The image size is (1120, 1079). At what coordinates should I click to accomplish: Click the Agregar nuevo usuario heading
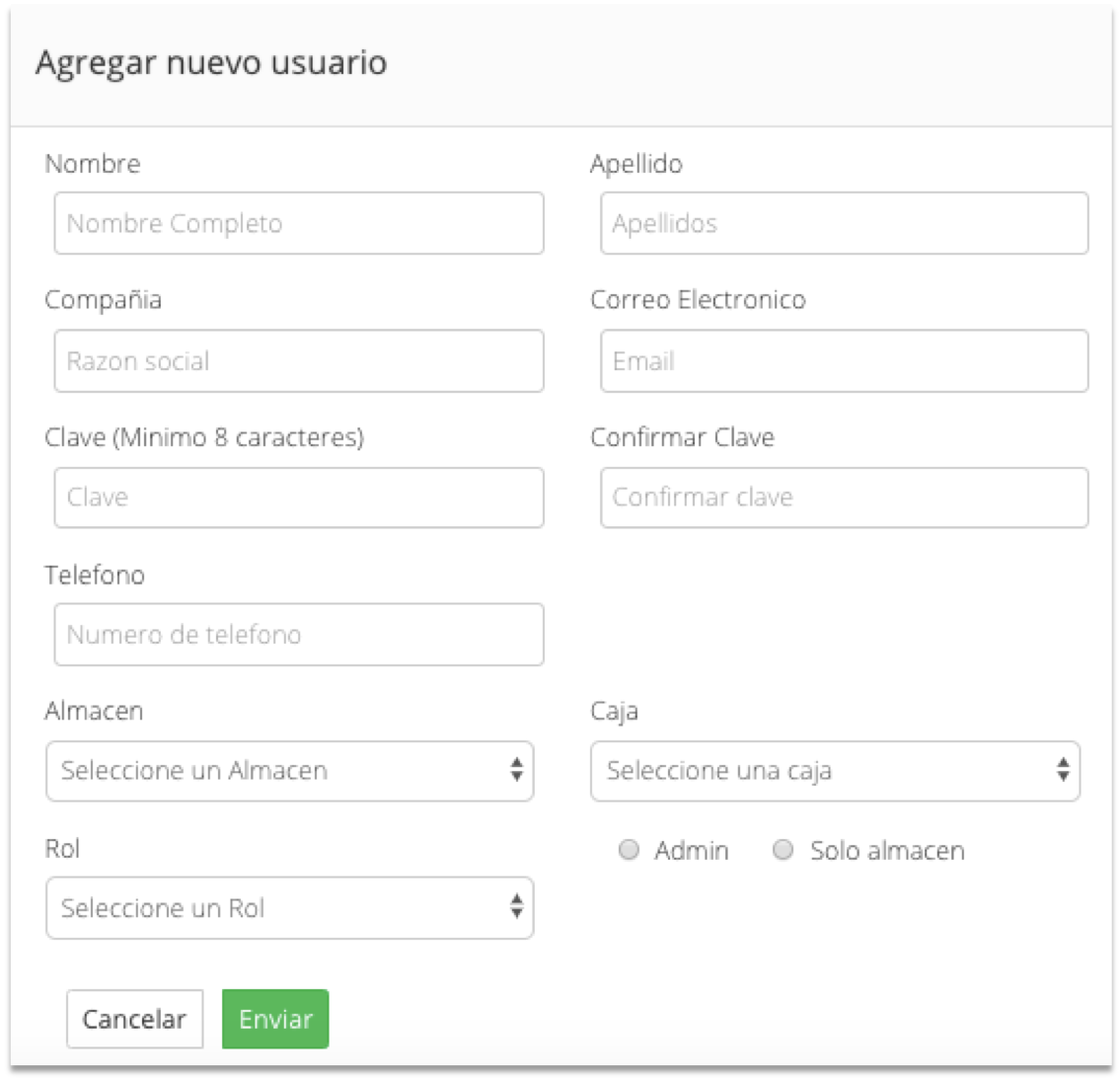coord(211,63)
